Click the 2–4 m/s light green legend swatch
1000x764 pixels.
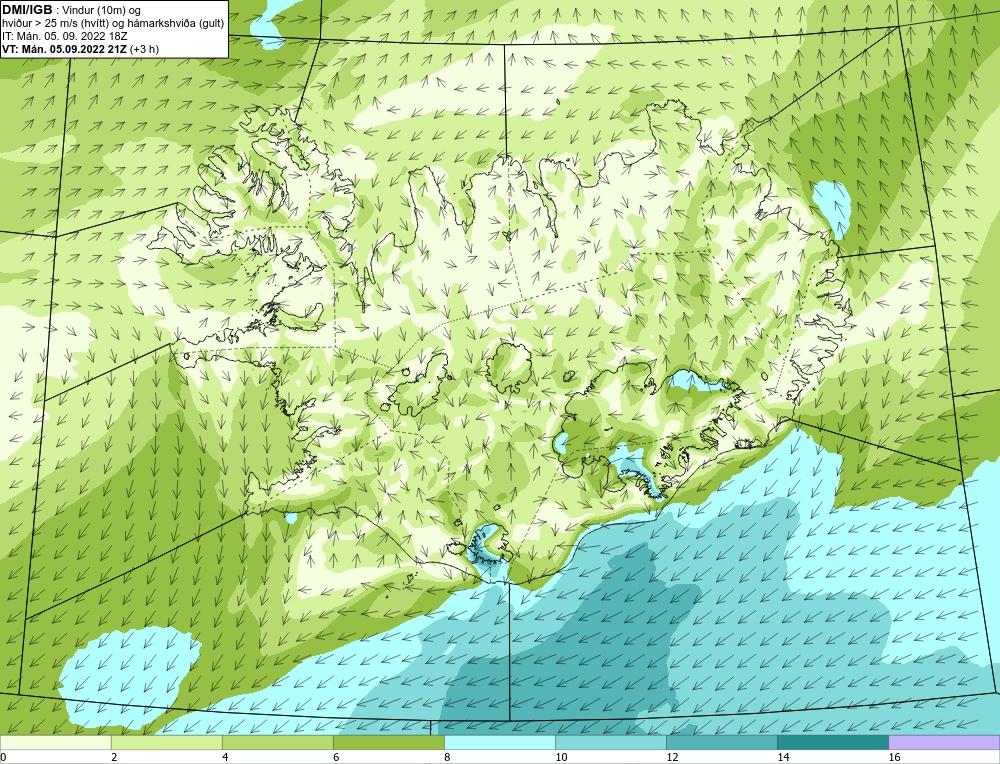pyautogui.click(x=166, y=742)
